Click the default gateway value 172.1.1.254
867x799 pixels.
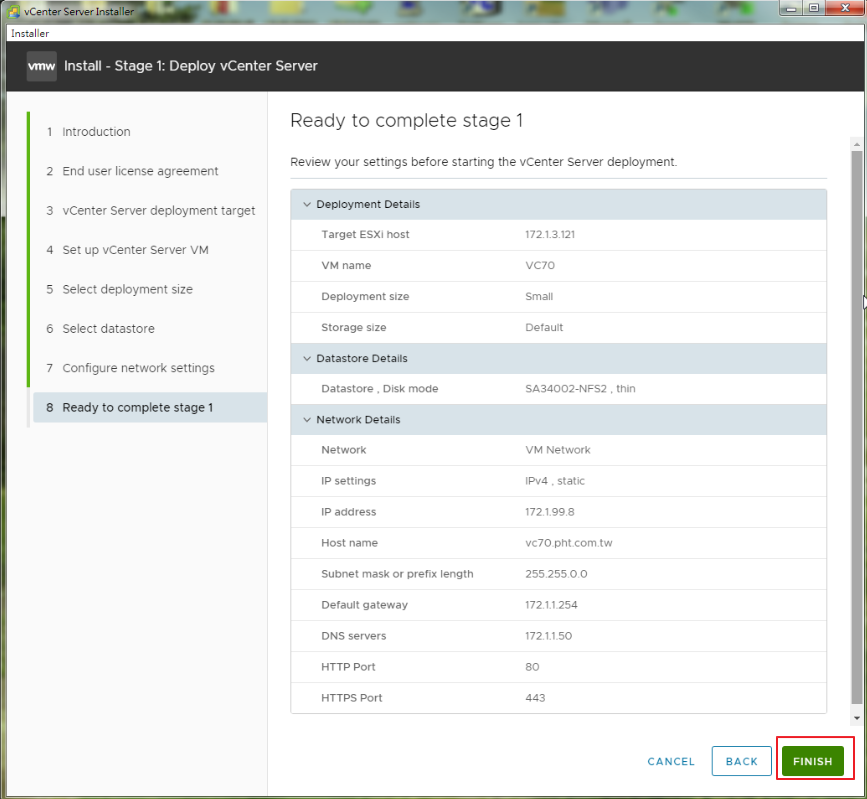point(551,605)
